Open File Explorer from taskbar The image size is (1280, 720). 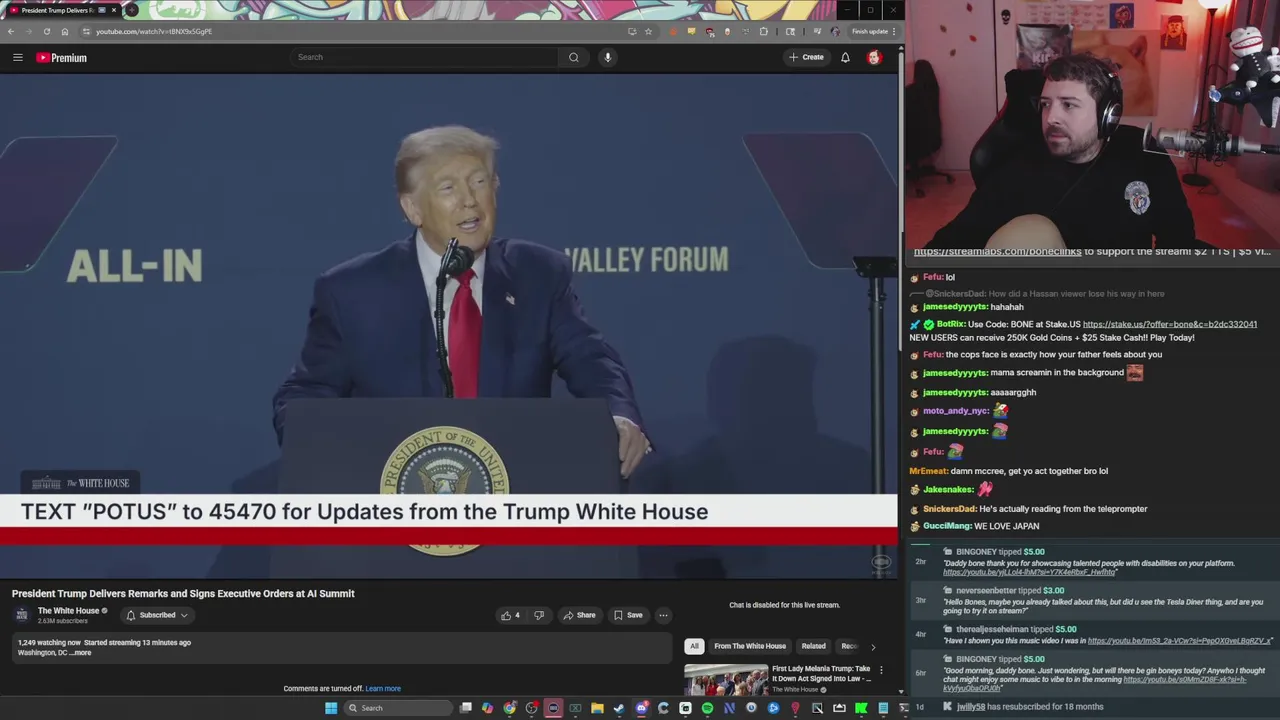coord(597,708)
